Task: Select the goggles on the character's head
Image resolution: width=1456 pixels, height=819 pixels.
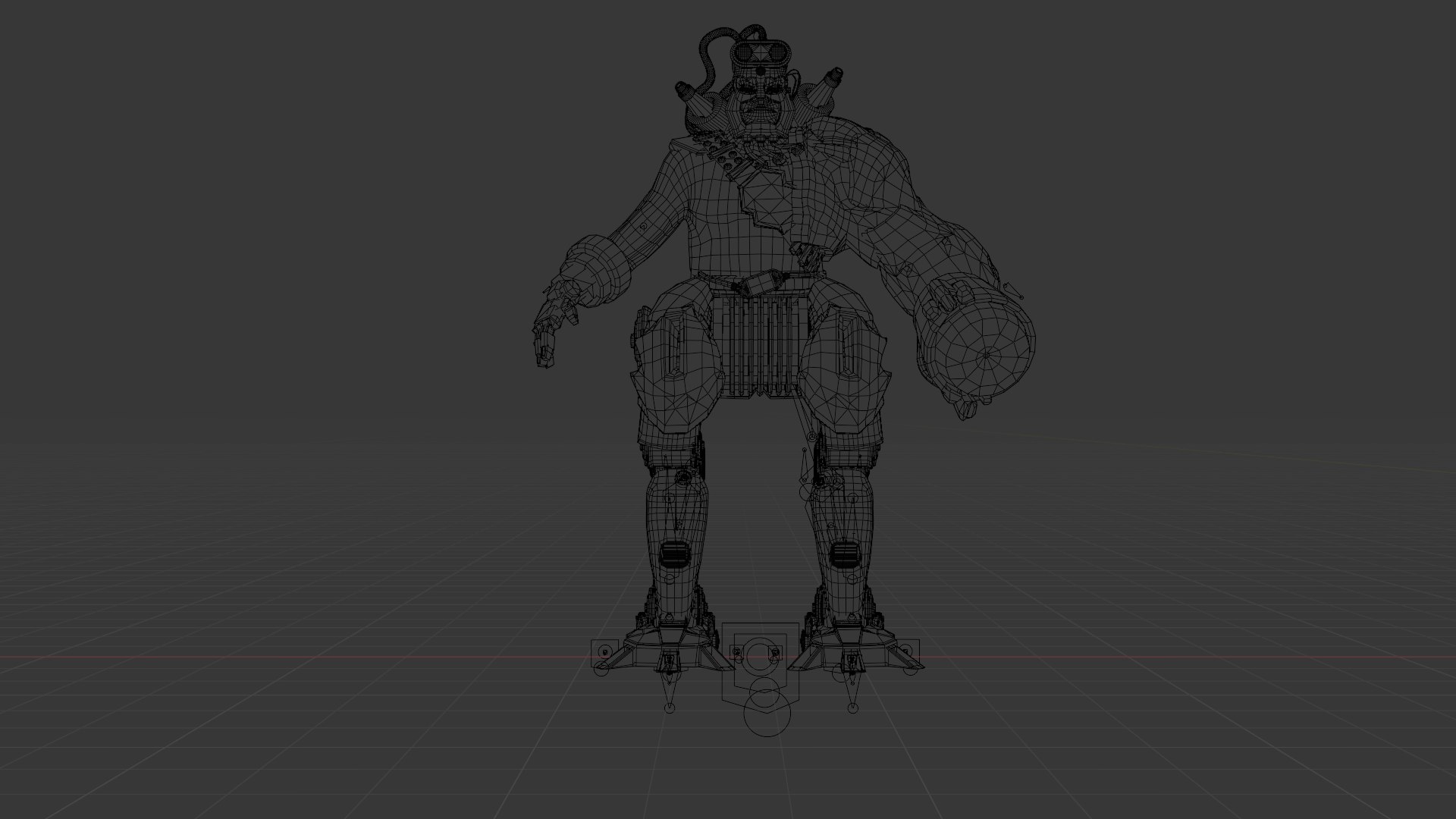Action: (x=761, y=54)
